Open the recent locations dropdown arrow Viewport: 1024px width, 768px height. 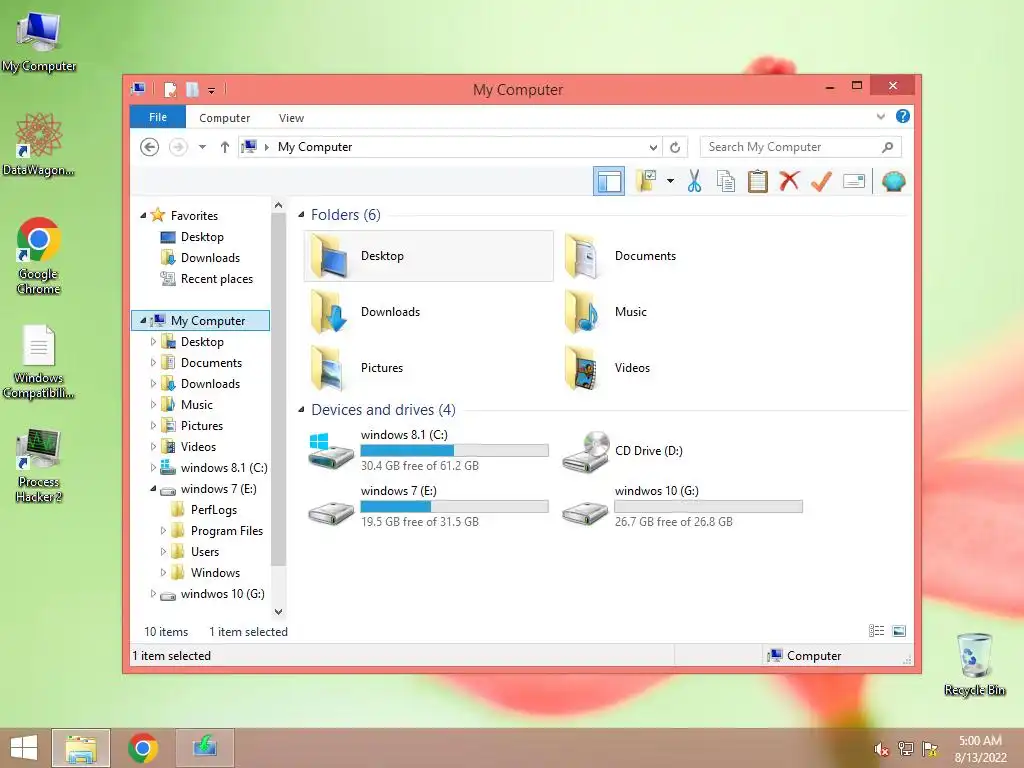click(x=202, y=147)
